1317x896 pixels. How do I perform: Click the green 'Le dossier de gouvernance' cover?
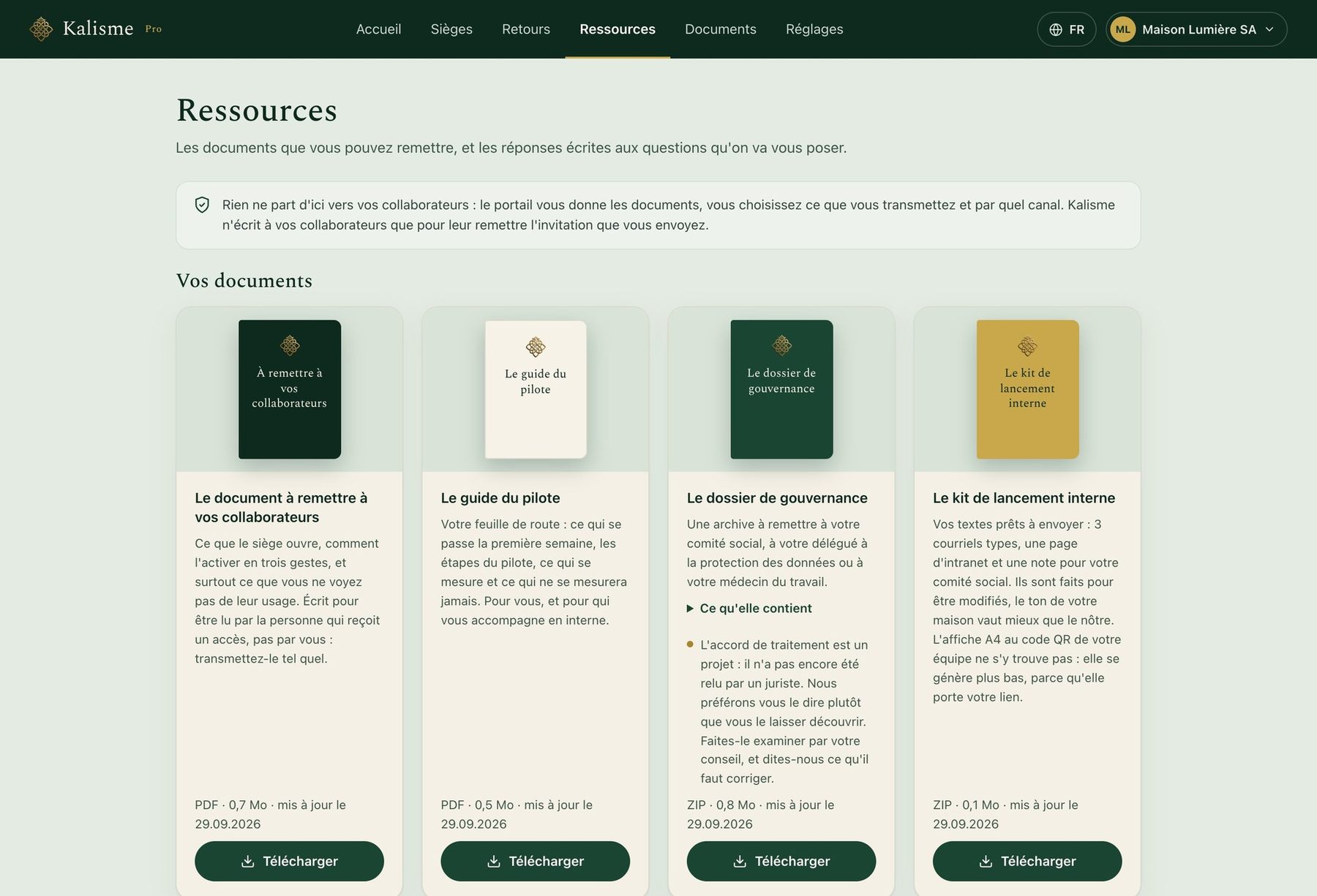click(x=781, y=389)
